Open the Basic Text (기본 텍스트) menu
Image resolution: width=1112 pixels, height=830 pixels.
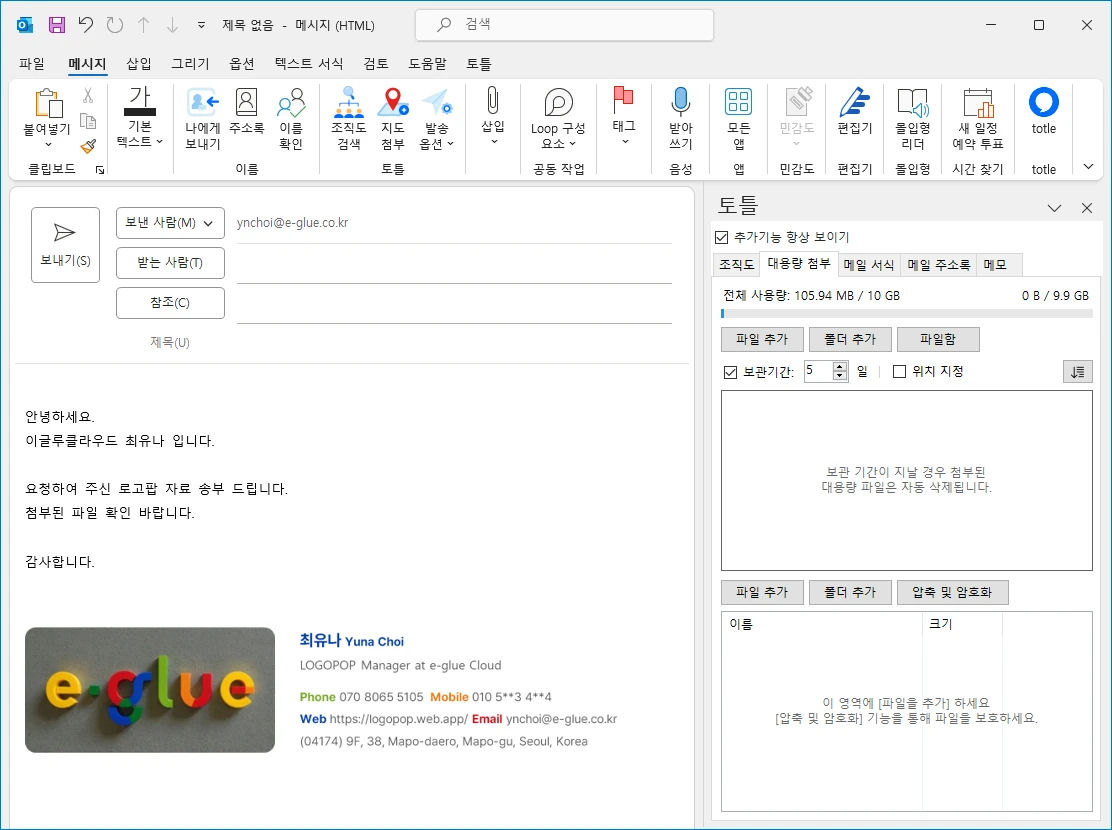[140, 117]
